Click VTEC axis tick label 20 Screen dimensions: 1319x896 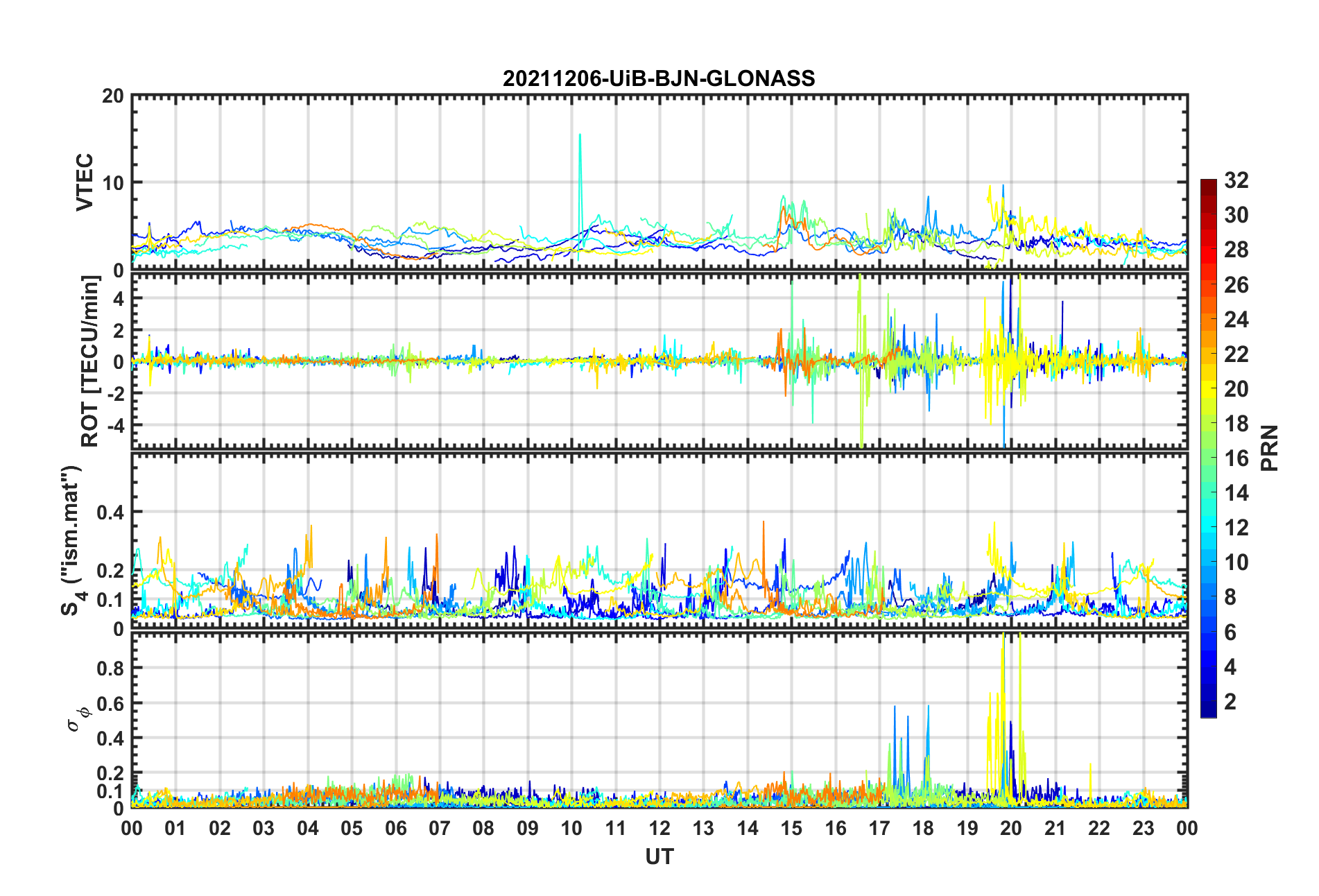click(112, 96)
